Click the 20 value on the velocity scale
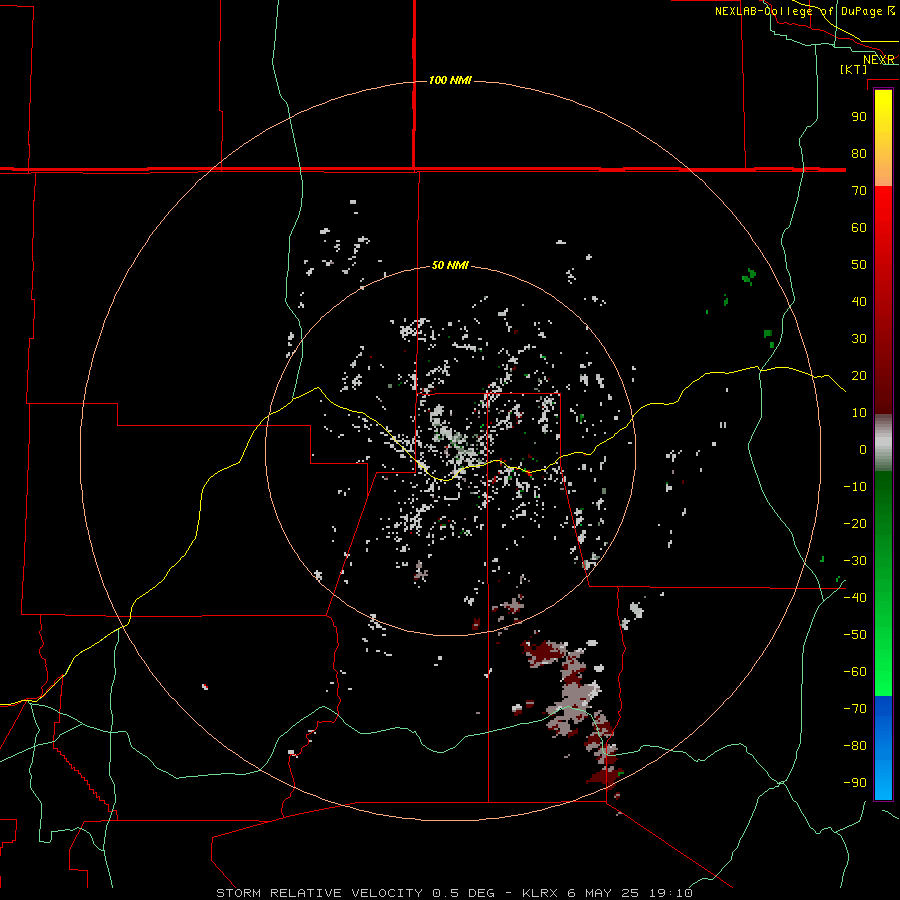Image resolution: width=900 pixels, height=900 pixels. (x=859, y=375)
